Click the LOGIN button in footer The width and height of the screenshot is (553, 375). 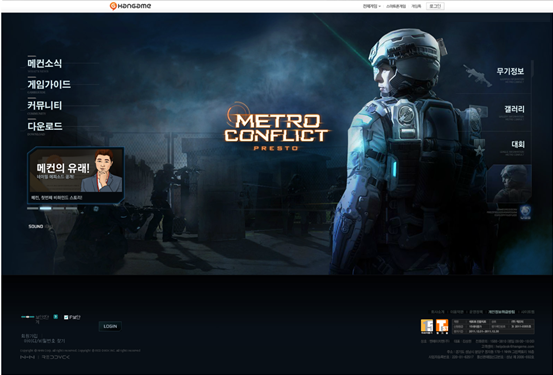[110, 326]
